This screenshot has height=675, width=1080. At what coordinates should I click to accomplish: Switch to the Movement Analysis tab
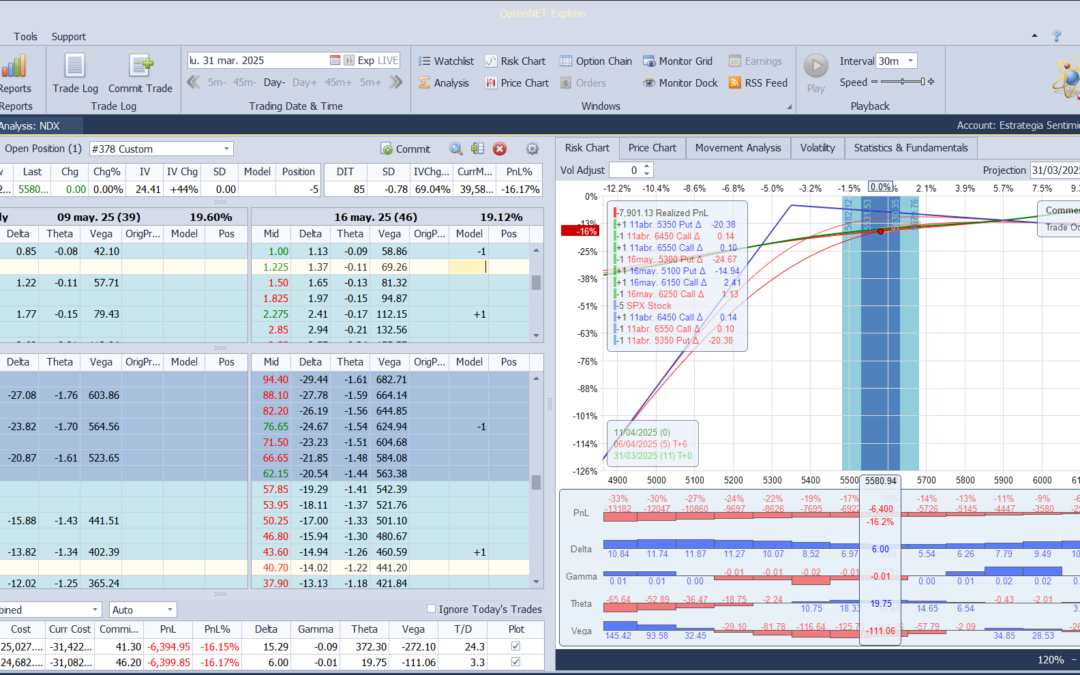pyautogui.click(x=738, y=148)
